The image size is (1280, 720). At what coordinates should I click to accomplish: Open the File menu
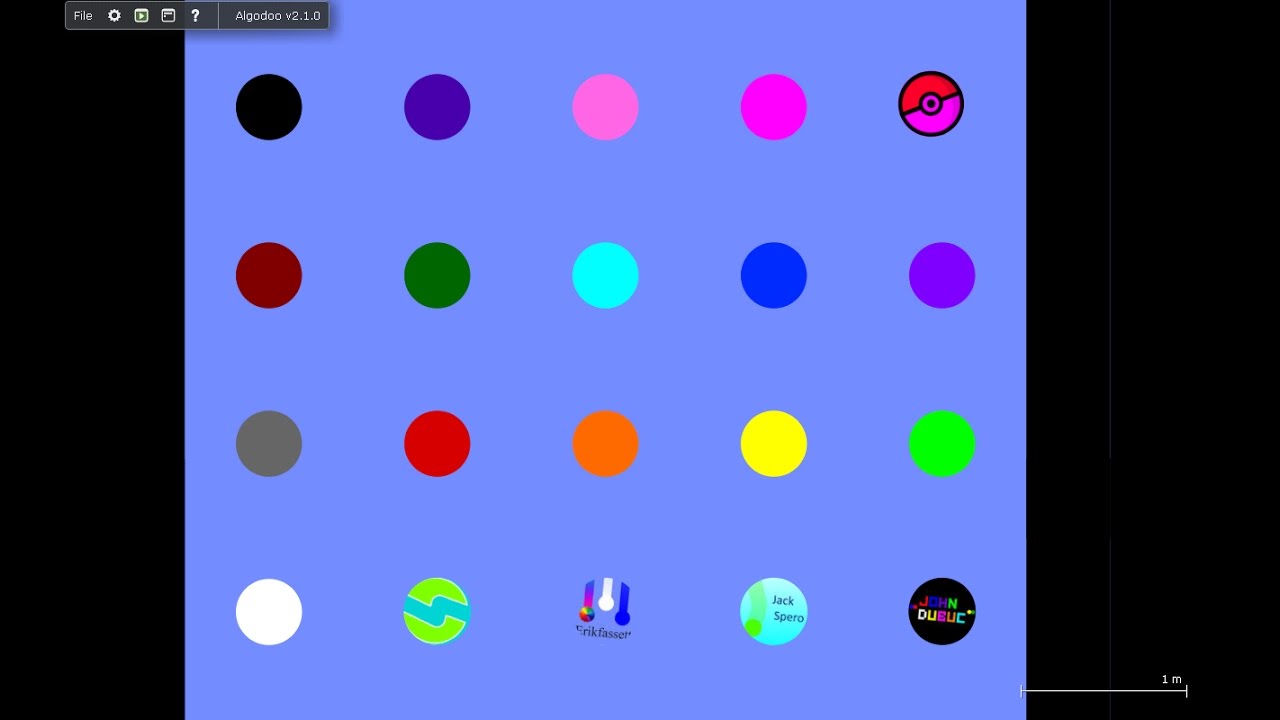pyautogui.click(x=83, y=16)
